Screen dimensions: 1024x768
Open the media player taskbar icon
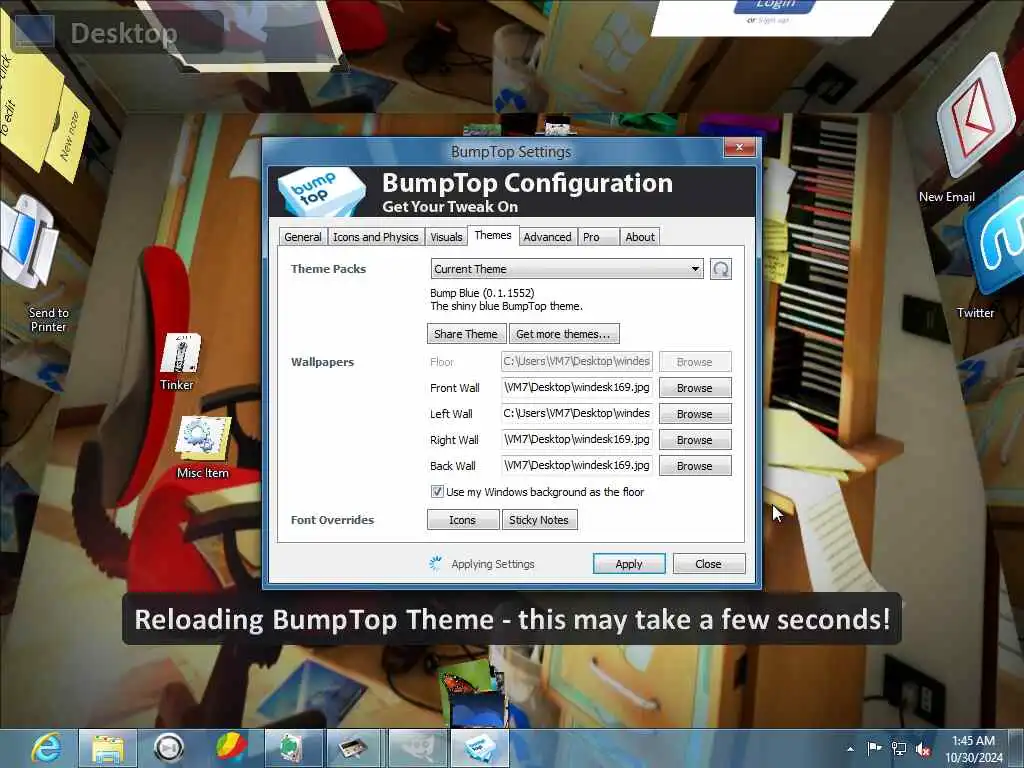168,748
